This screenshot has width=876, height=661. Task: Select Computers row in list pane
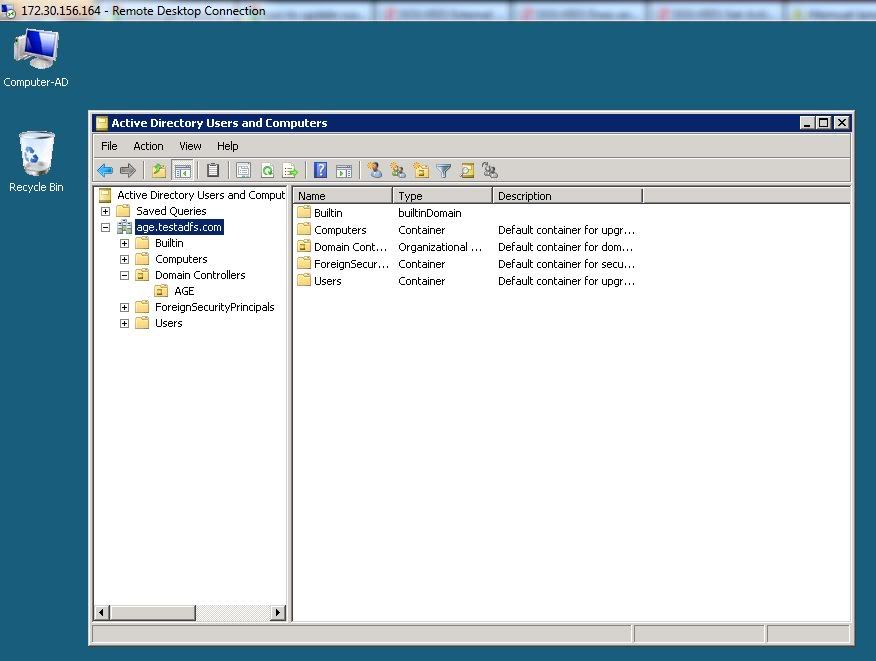[x=466, y=230]
